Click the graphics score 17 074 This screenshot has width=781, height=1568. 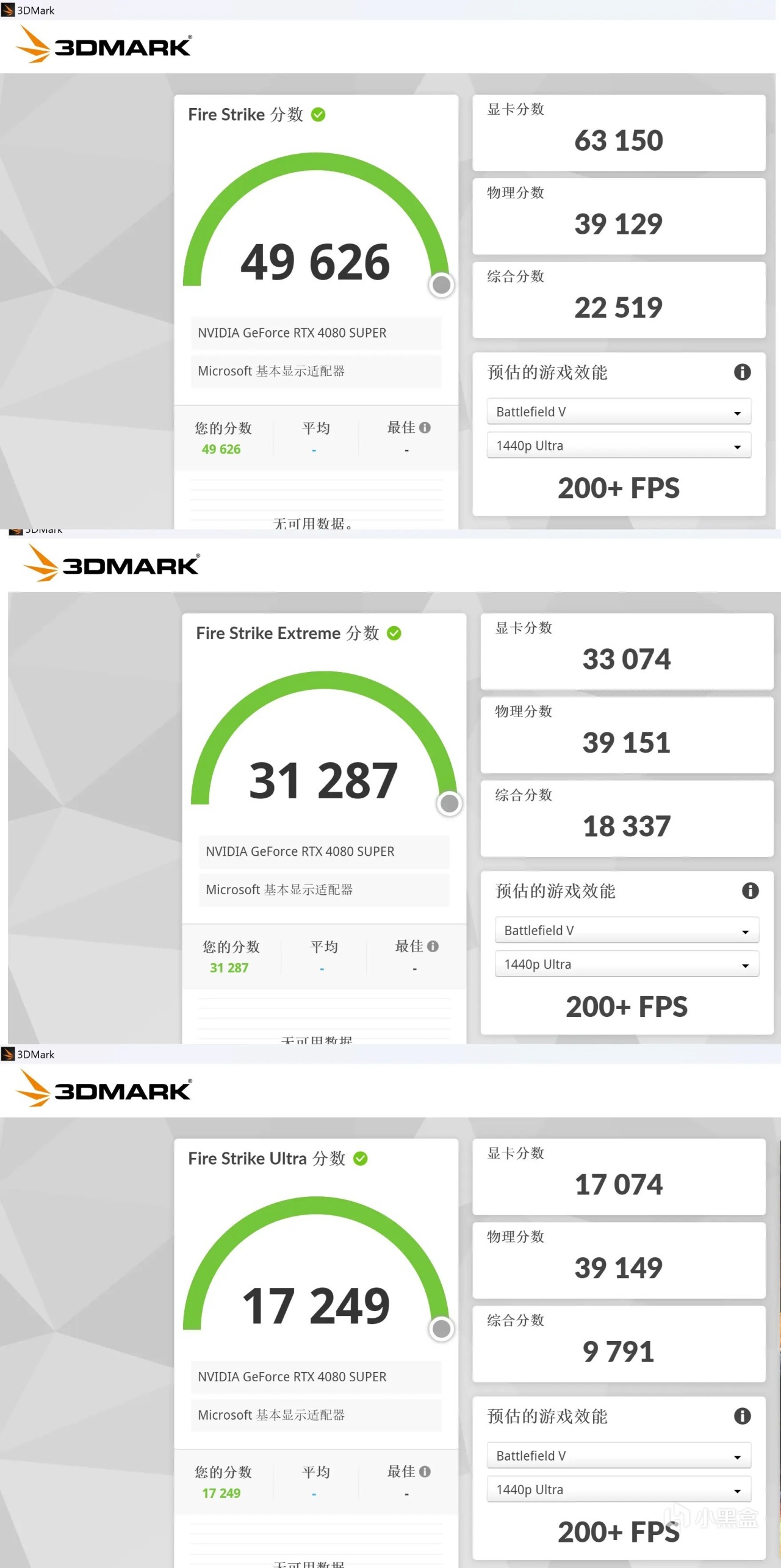click(619, 1185)
